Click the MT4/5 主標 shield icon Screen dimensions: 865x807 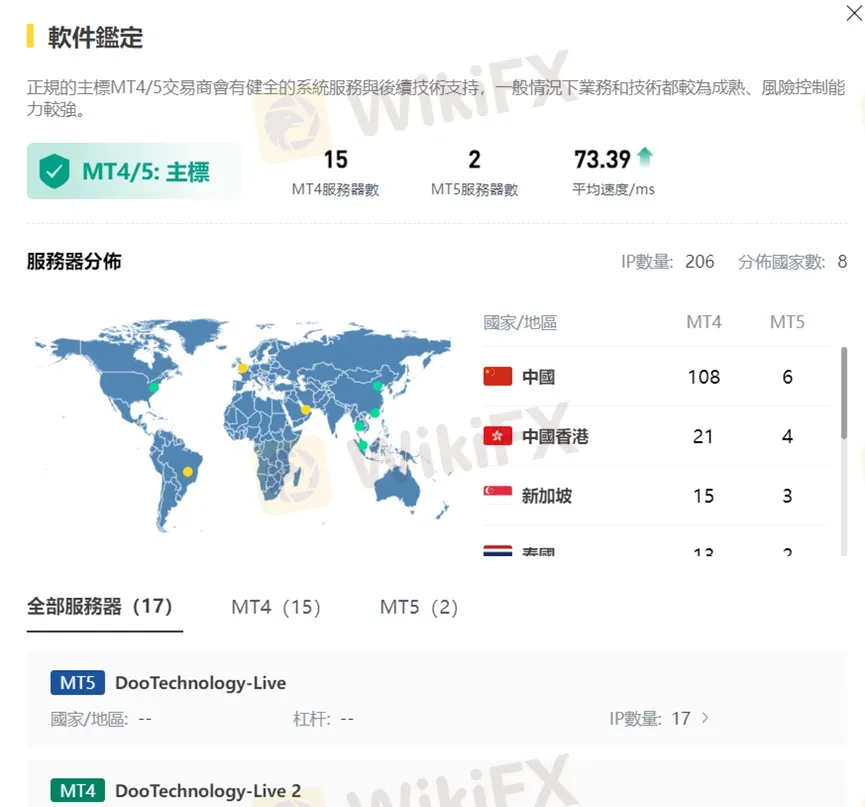click(55, 171)
